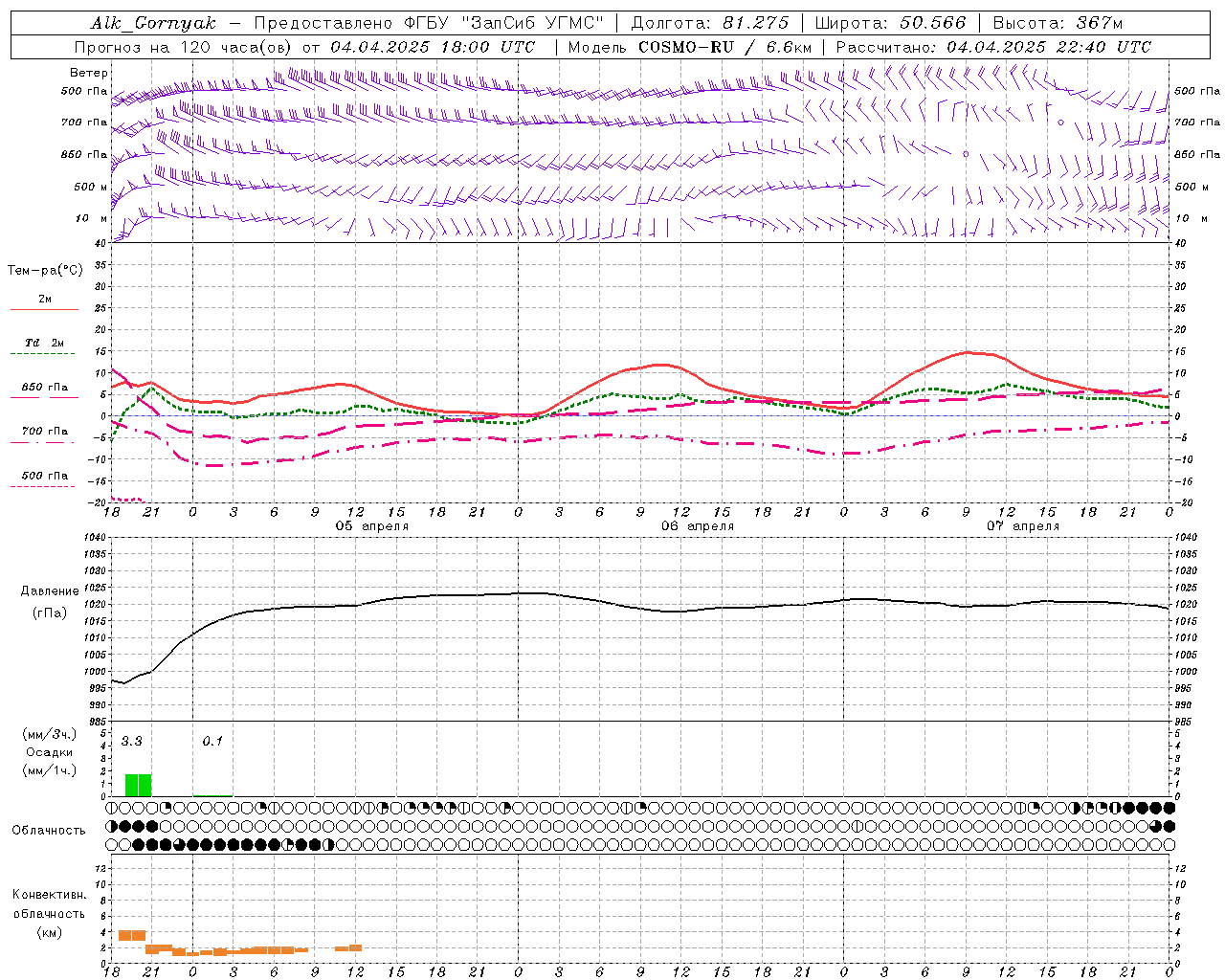Click the precipitation total value 0.1
This screenshot has width=1225, height=980.
(x=212, y=742)
